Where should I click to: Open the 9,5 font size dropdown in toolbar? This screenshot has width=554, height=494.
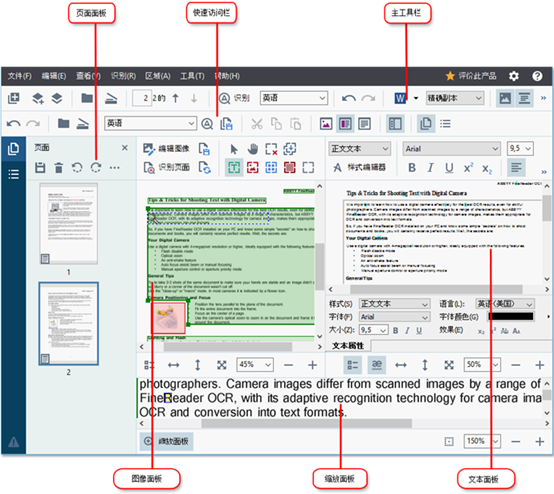point(520,149)
